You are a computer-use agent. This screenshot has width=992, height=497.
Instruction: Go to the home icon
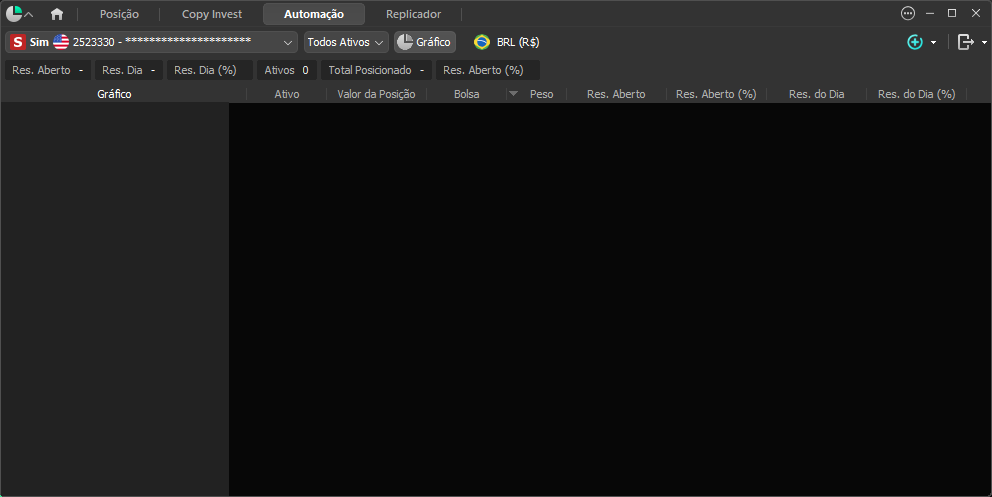pos(57,14)
